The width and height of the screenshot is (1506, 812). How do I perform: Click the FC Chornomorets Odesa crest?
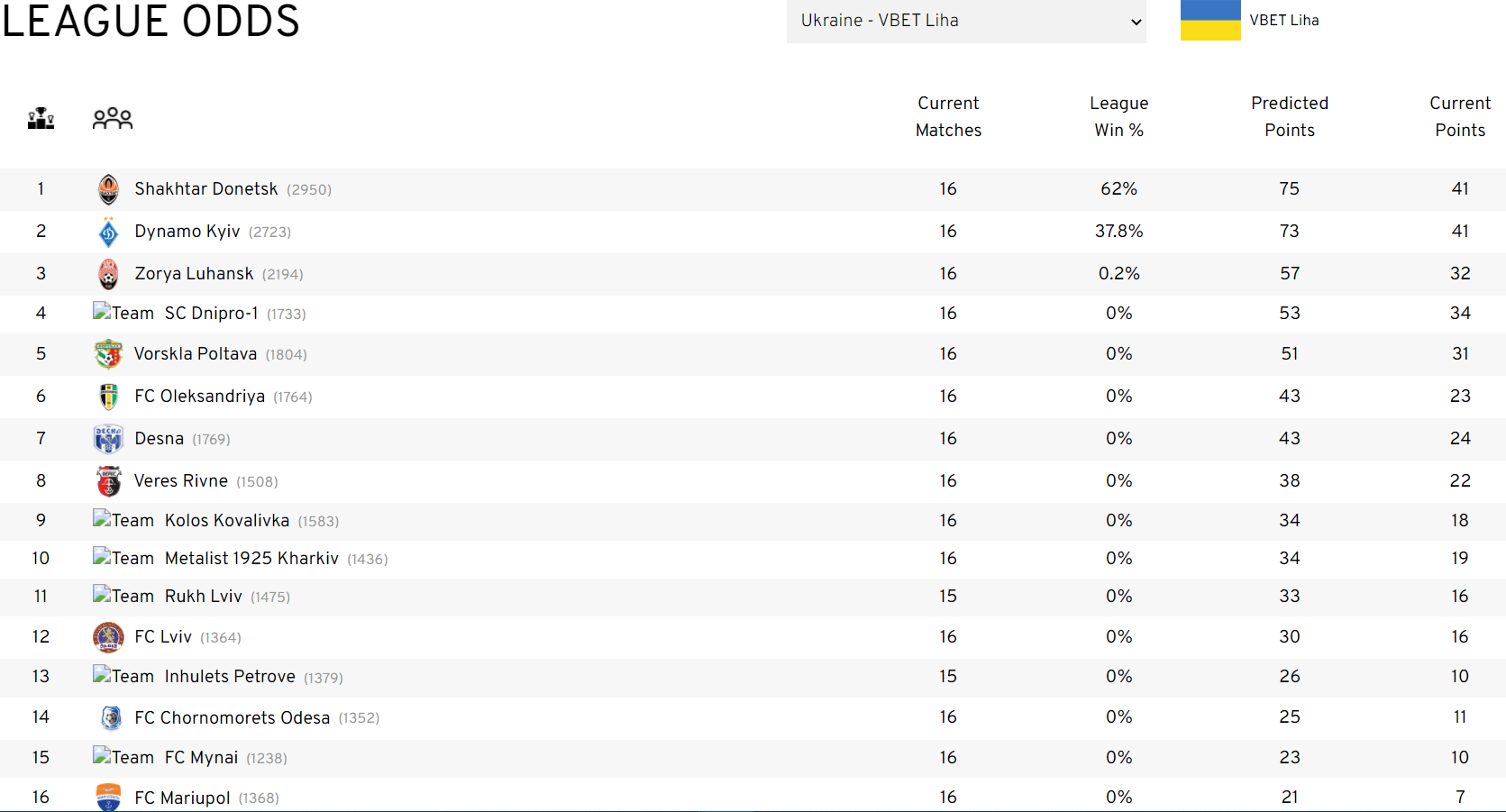point(111,717)
